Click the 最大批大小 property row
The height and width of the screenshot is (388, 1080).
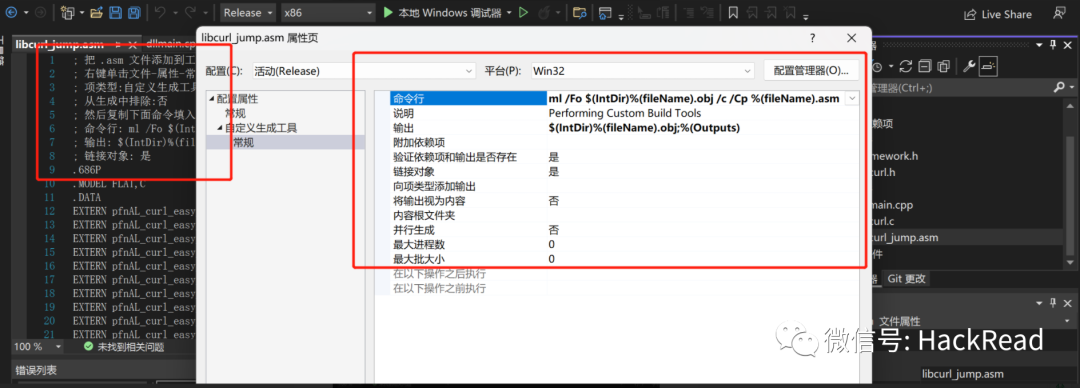tap(624, 259)
